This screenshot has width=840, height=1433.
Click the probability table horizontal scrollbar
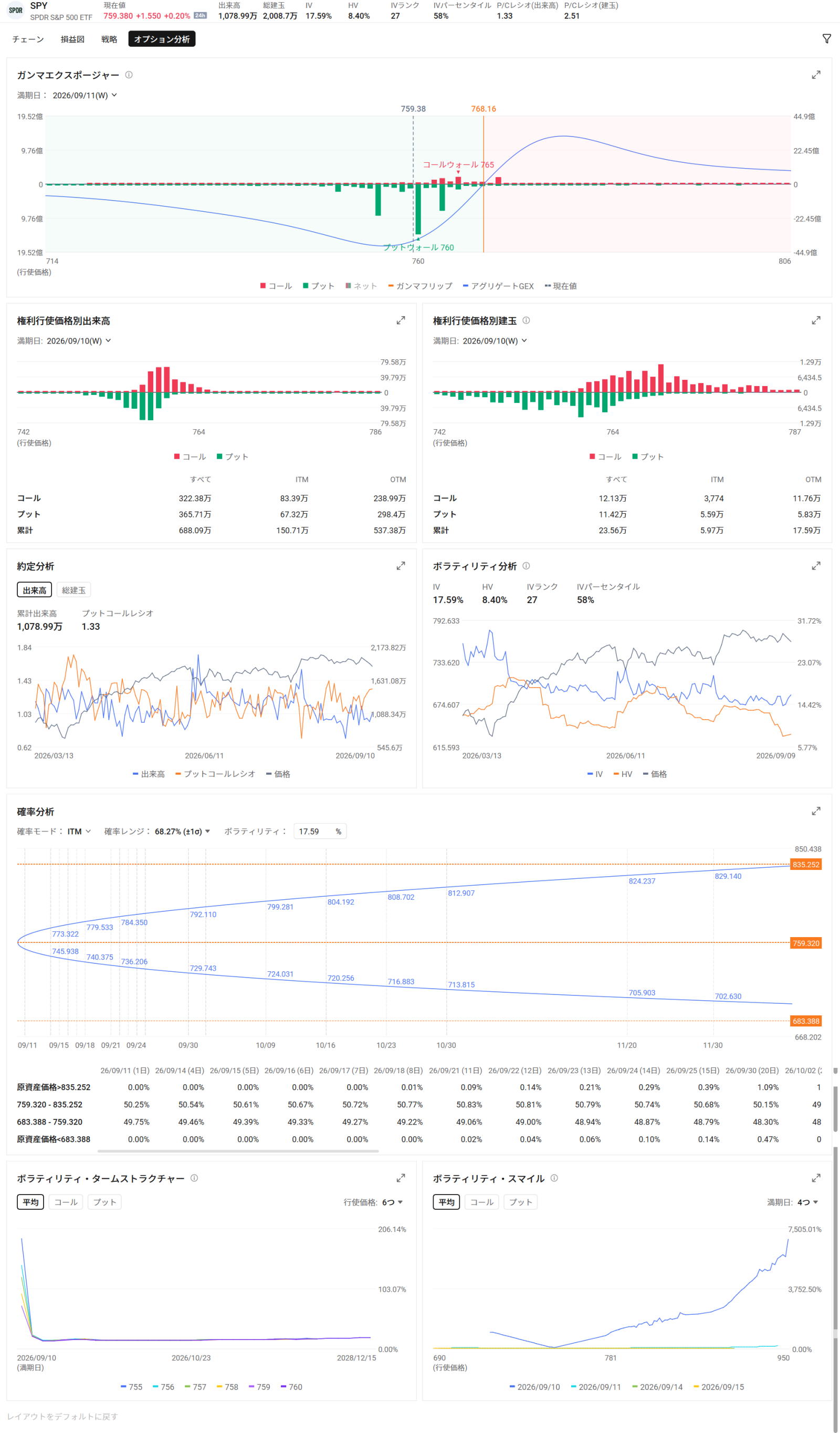(238, 1151)
